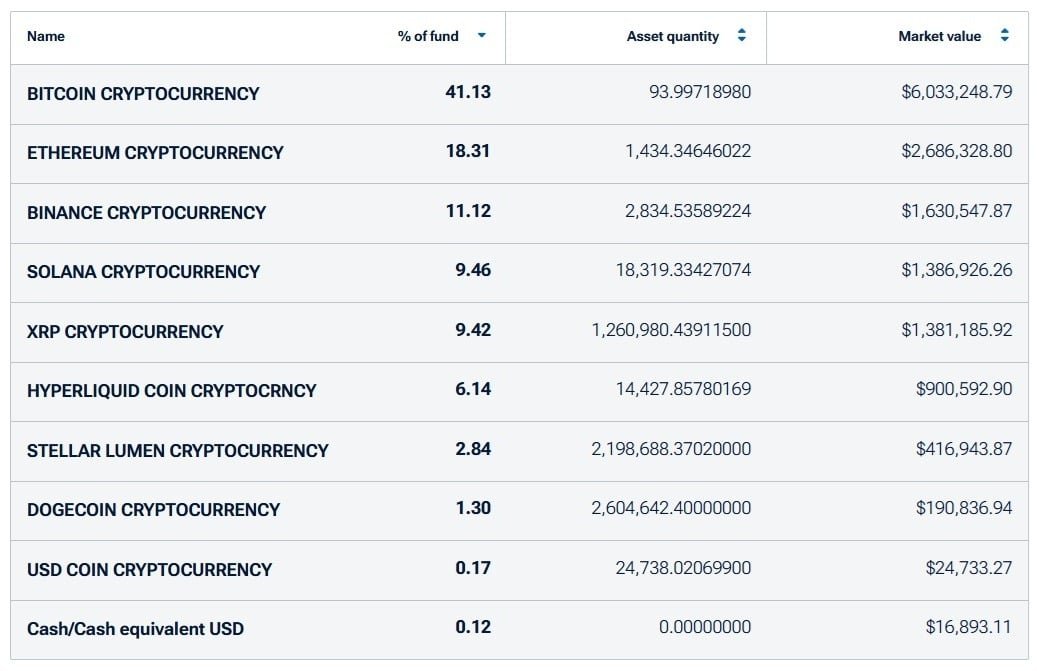Click the % of fund column header label
Image resolution: width=1037 pixels, height=671 pixels.
click(x=428, y=36)
